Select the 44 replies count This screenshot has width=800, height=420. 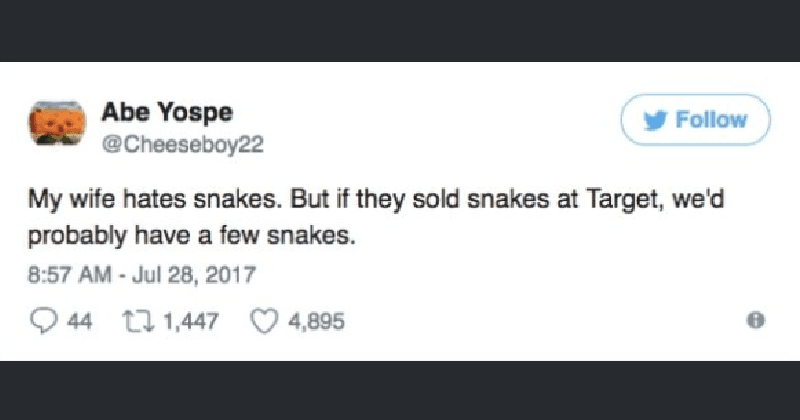pos(80,322)
